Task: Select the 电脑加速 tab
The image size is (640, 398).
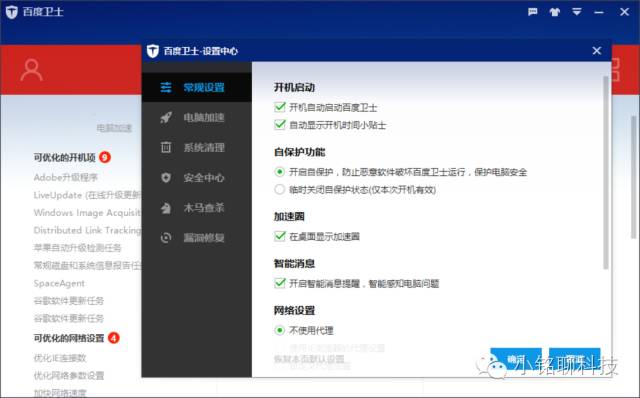Action: tap(197, 118)
